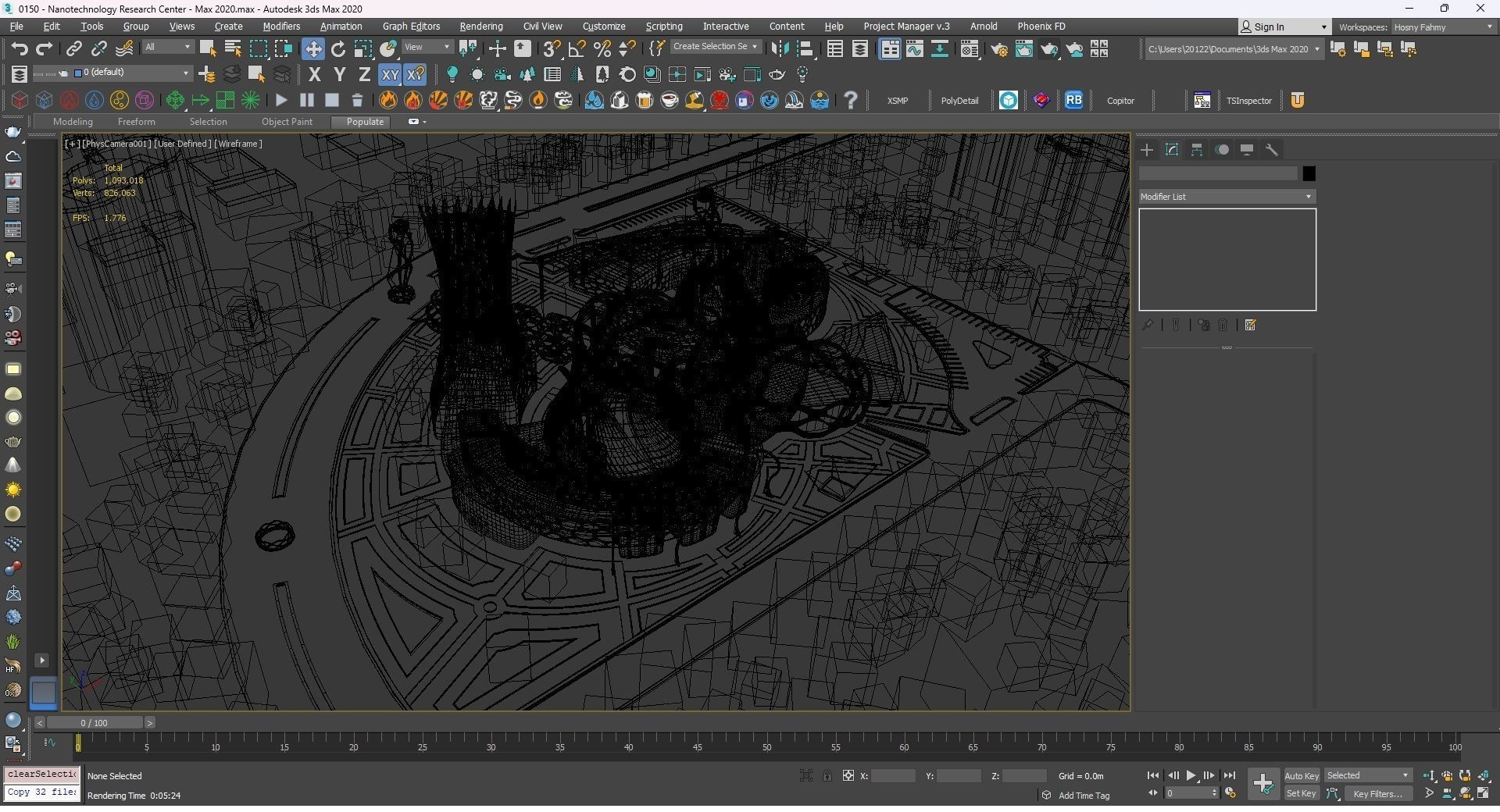Click the X coordinate input field
The height and width of the screenshot is (812, 1500).
click(893, 776)
